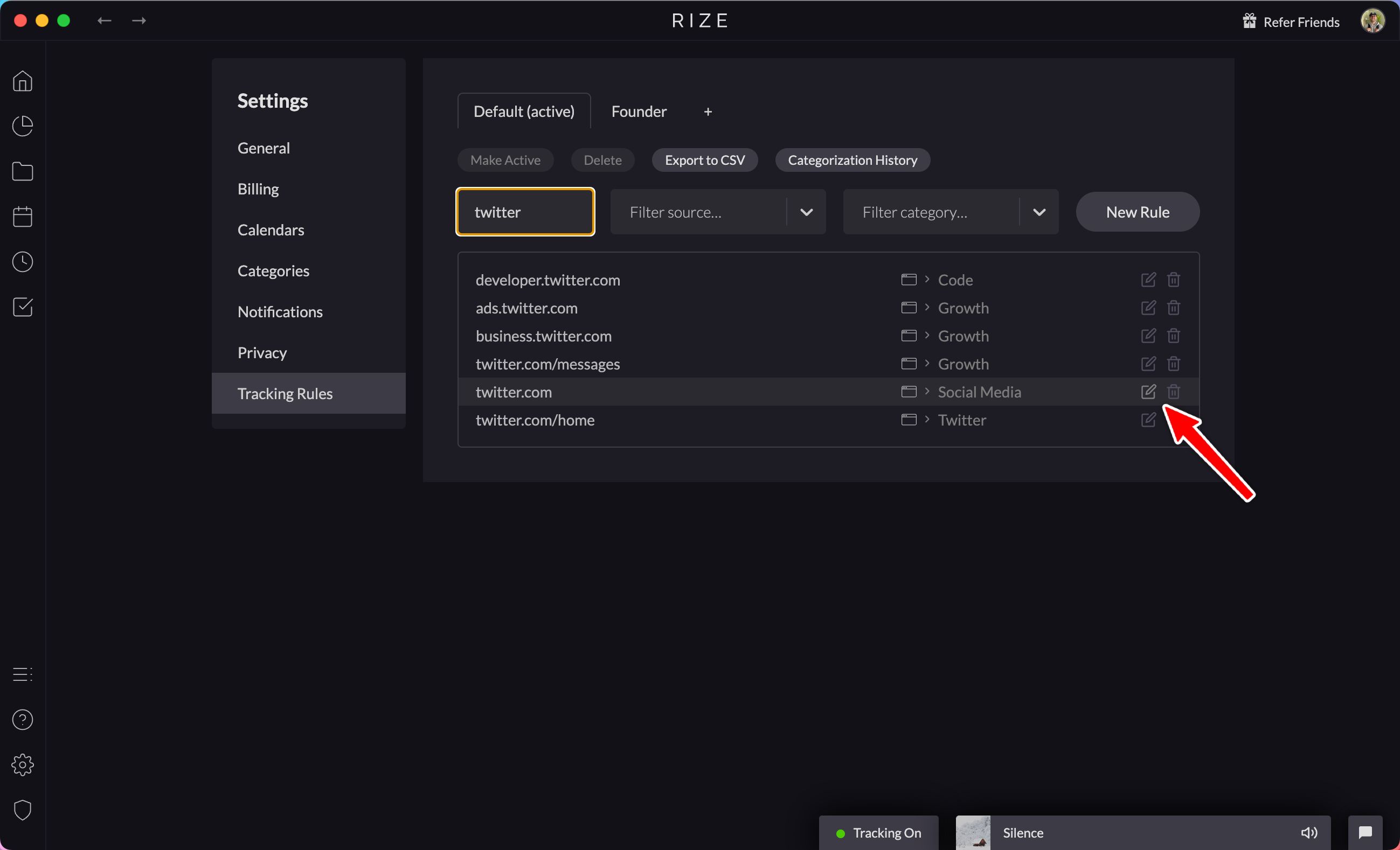Add a new rule set with plus
Image resolution: width=1400 pixels, height=850 pixels.
pos(708,112)
